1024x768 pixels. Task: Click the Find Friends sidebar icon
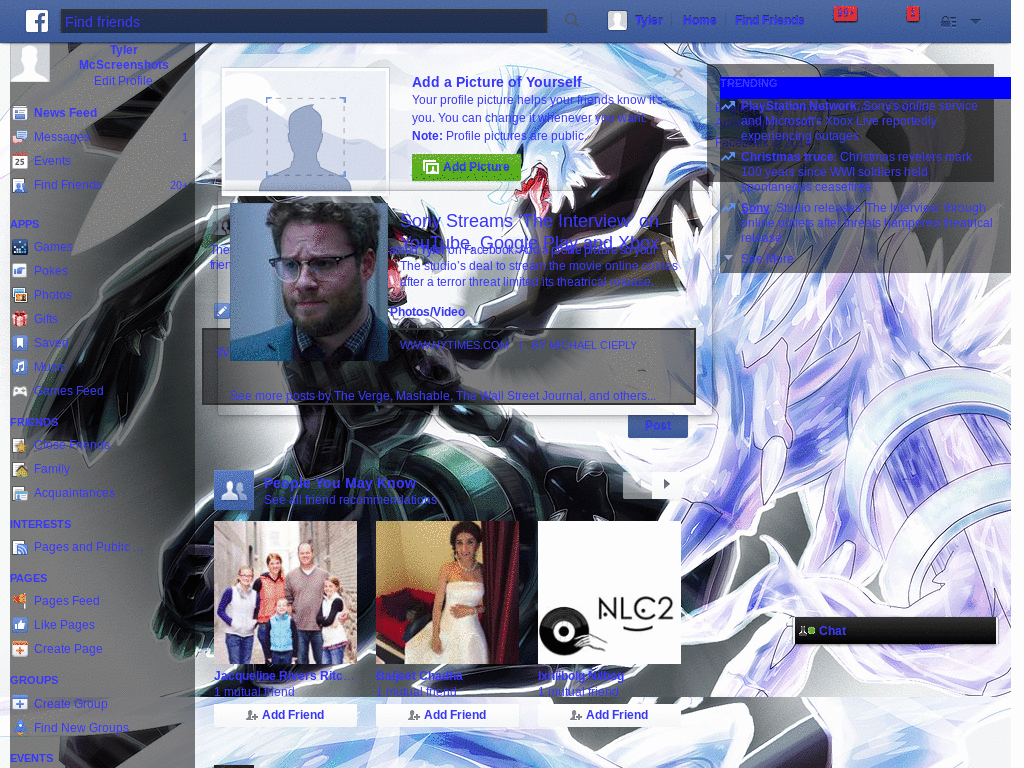click(x=20, y=185)
